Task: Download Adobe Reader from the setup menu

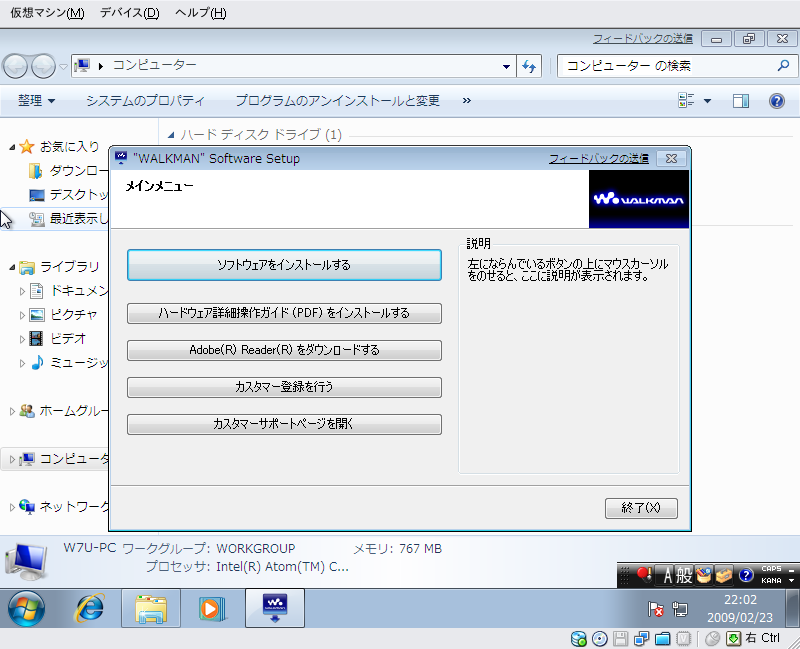Action: pyautogui.click(x=284, y=350)
